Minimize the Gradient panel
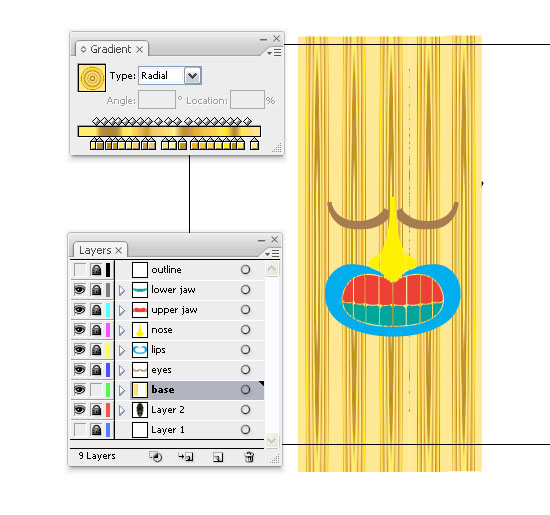 [x=263, y=39]
